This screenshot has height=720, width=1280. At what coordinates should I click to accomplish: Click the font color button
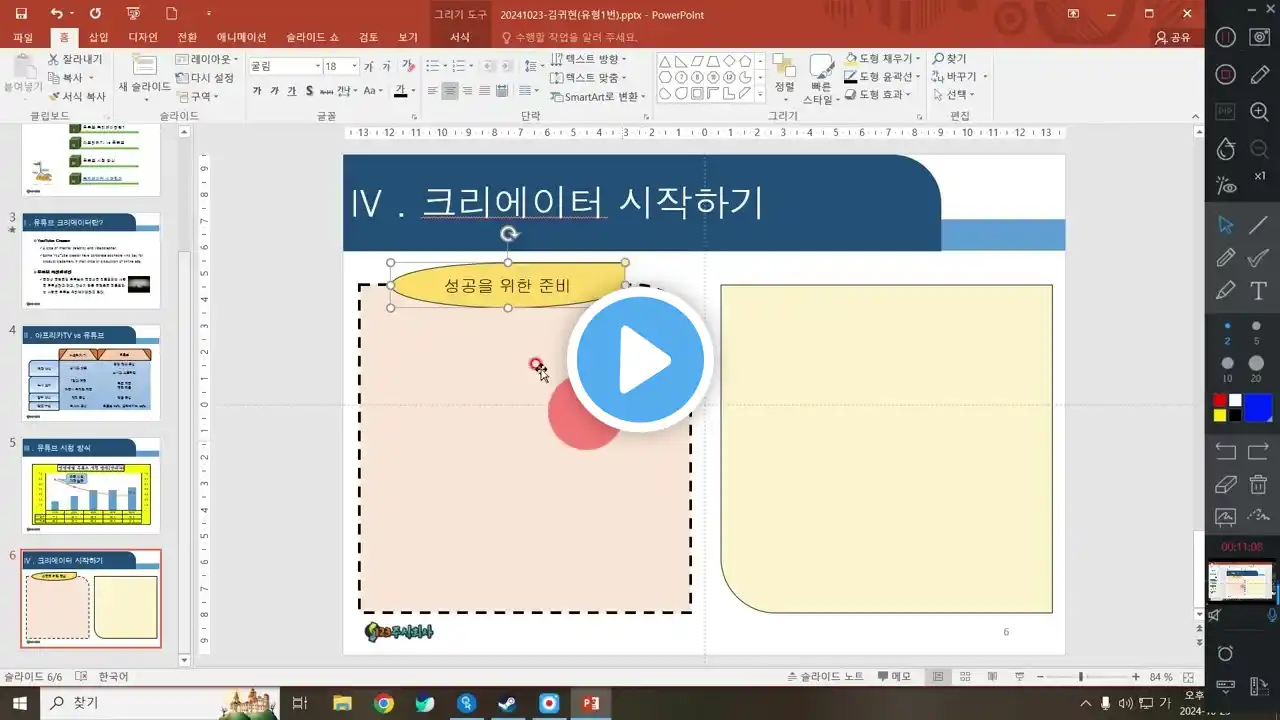(399, 91)
